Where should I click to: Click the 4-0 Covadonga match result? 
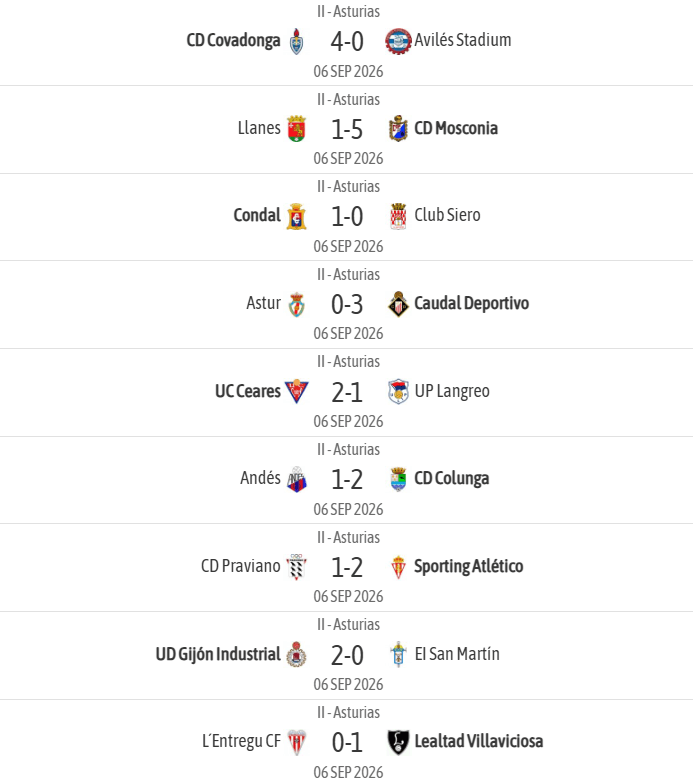[347, 41]
